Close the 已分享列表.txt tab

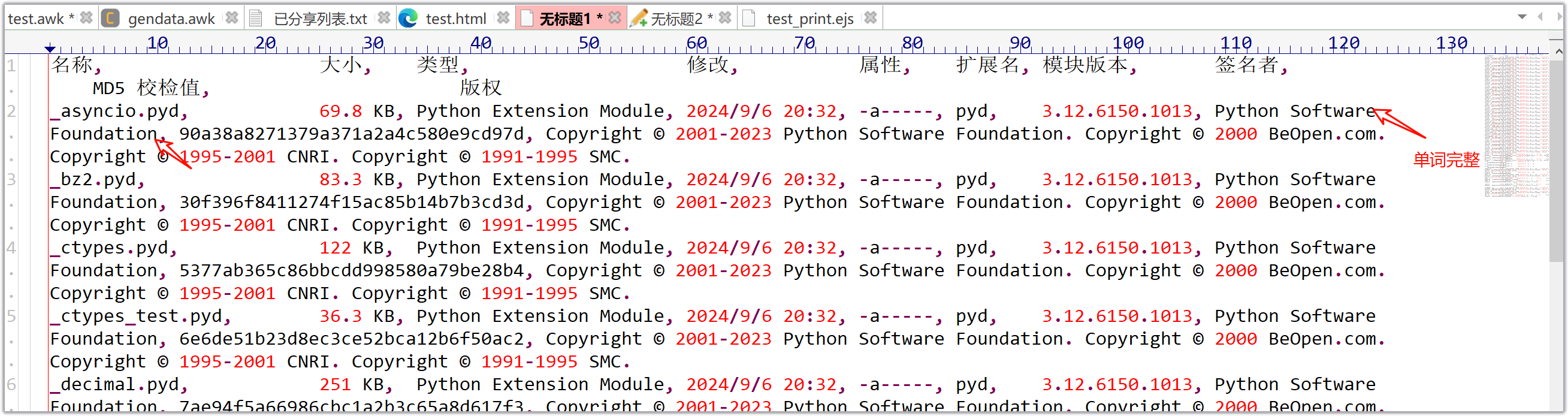(383, 17)
